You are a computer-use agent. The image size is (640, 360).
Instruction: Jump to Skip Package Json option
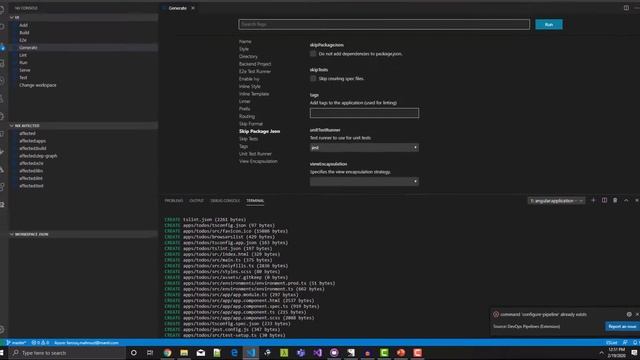pos(260,131)
